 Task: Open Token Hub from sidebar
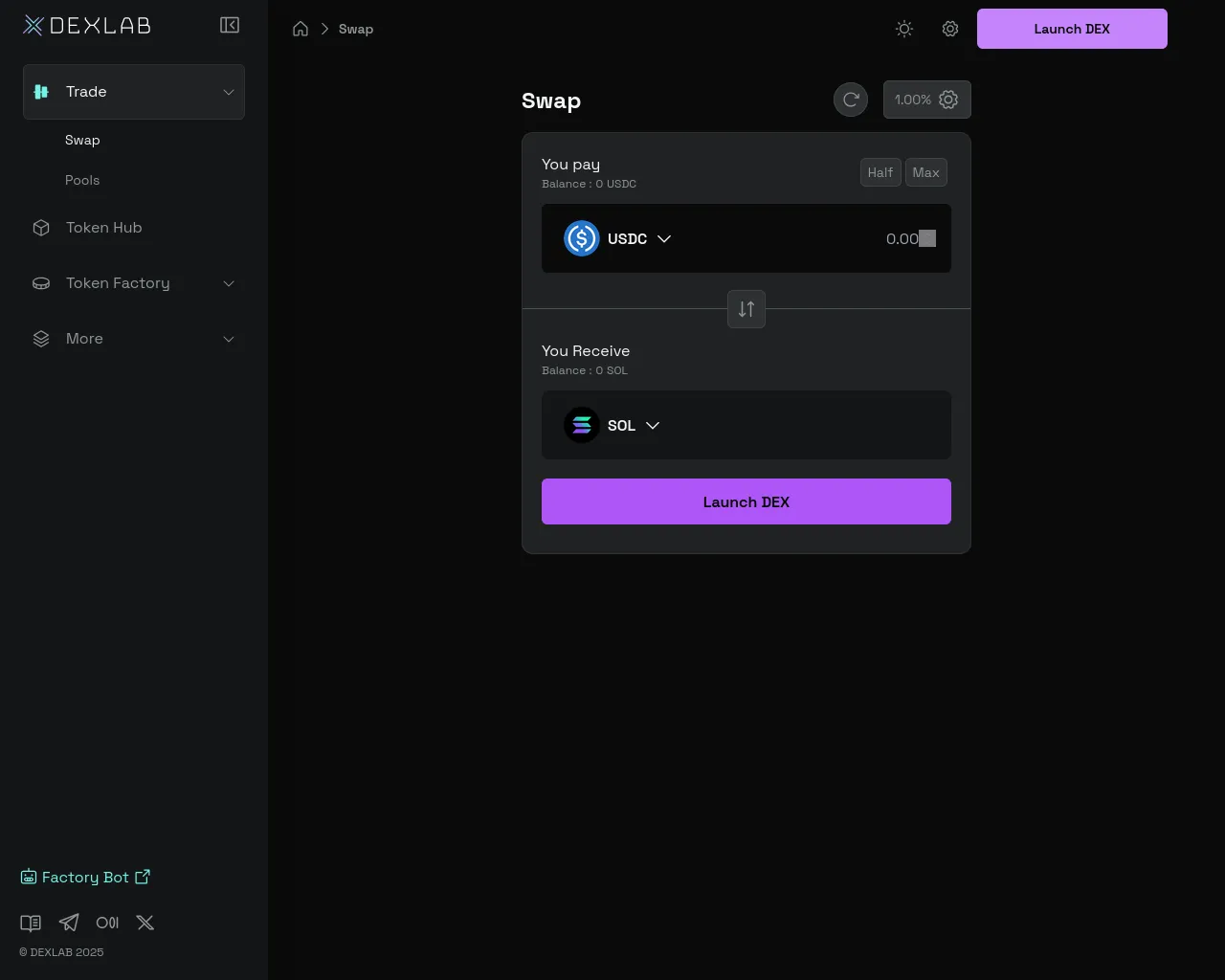click(134, 228)
